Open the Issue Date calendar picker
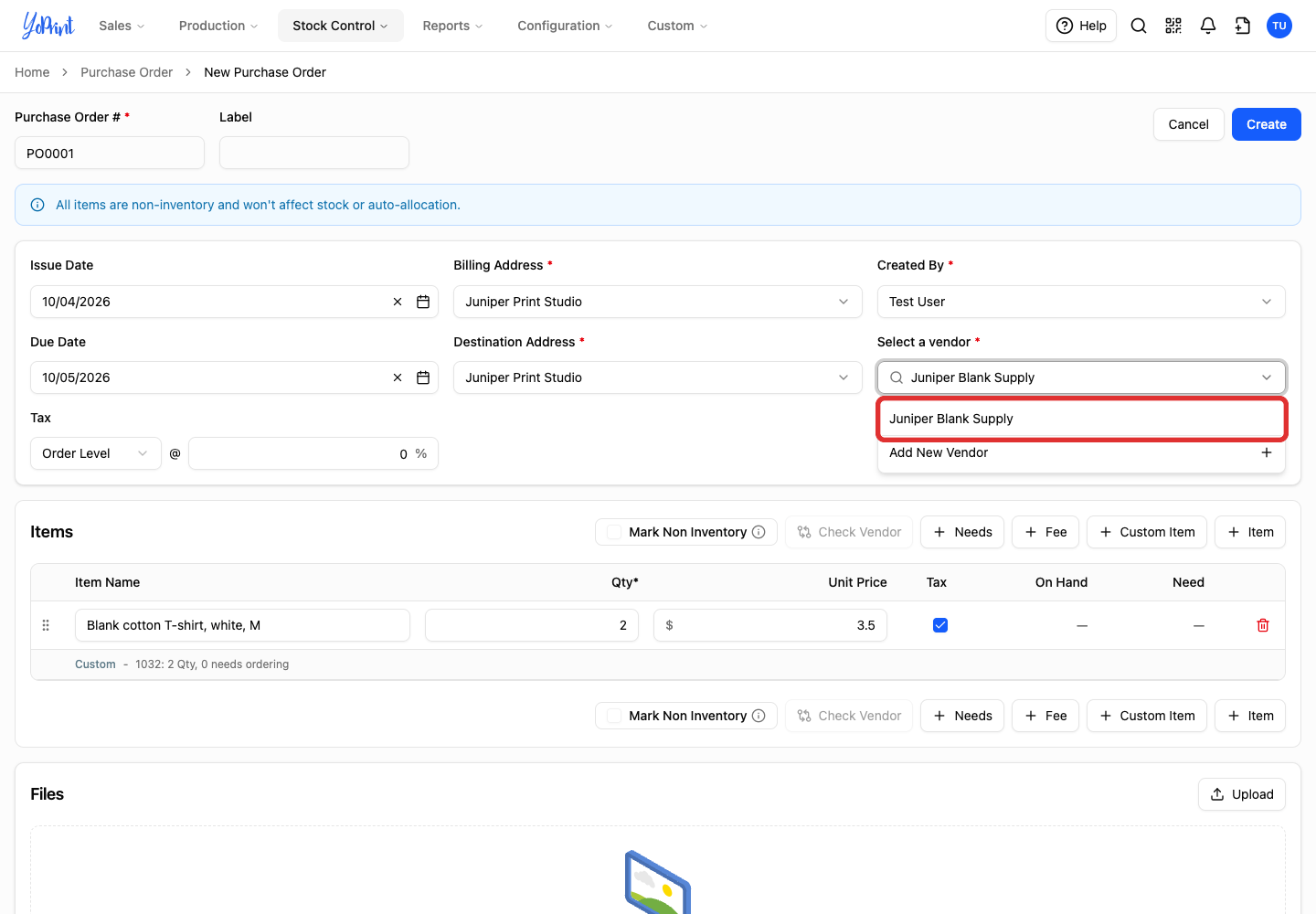The height and width of the screenshot is (914, 1316). [x=423, y=302]
